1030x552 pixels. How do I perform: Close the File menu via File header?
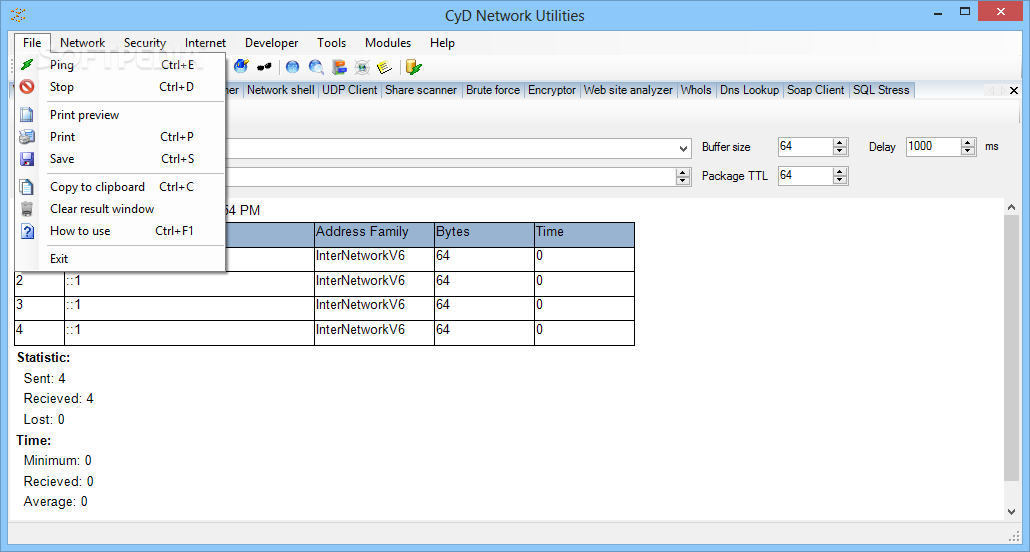pyautogui.click(x=32, y=43)
